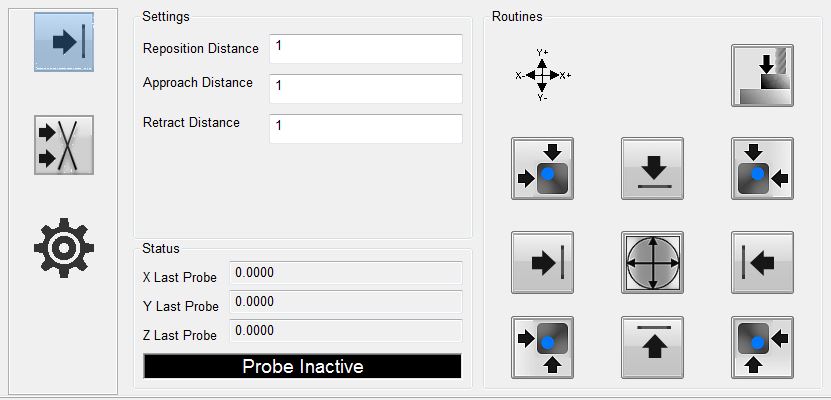The height and width of the screenshot is (400, 831).
Task: Probe up toward the top surface
Action: (652, 346)
